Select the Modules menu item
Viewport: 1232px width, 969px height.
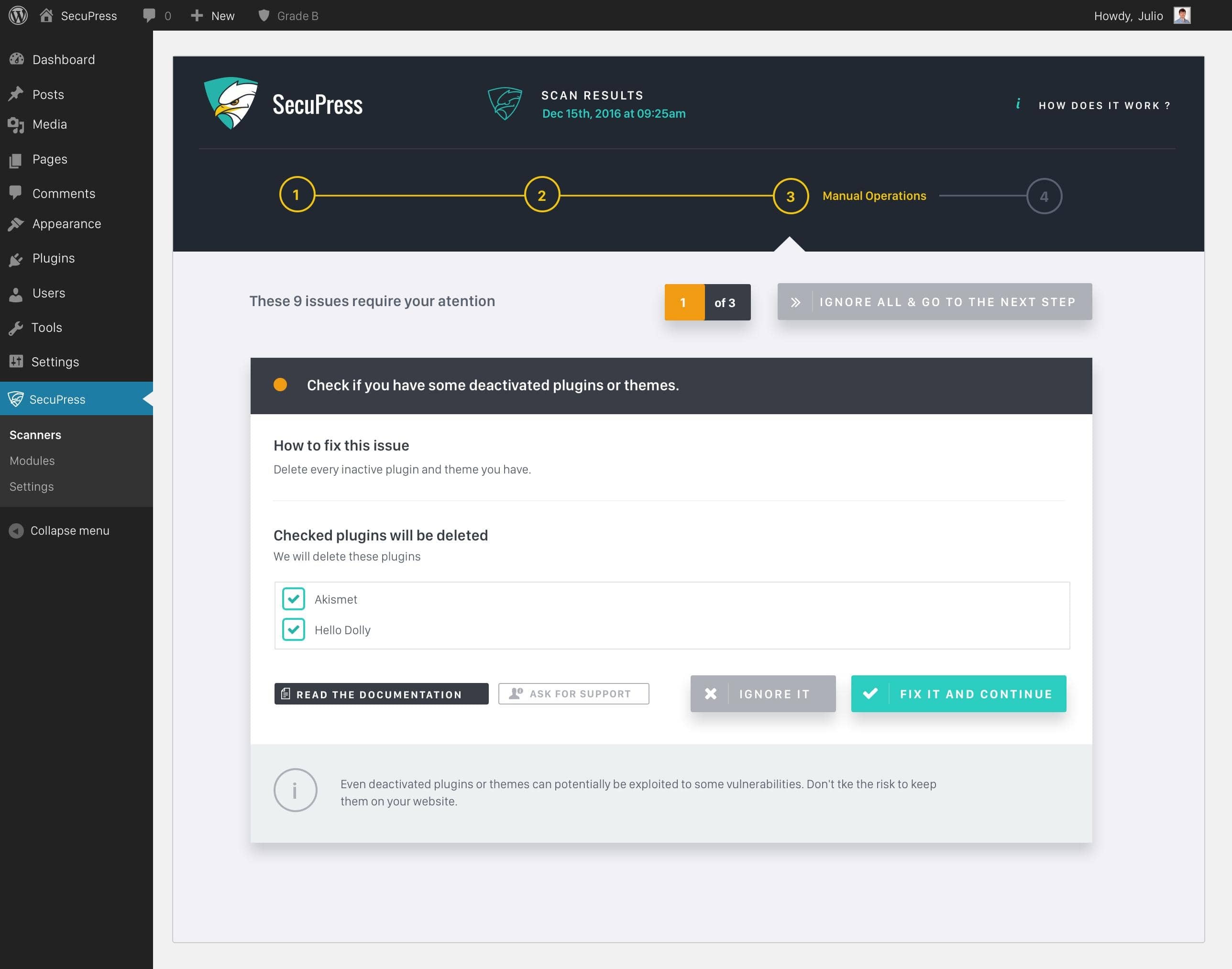(32, 460)
